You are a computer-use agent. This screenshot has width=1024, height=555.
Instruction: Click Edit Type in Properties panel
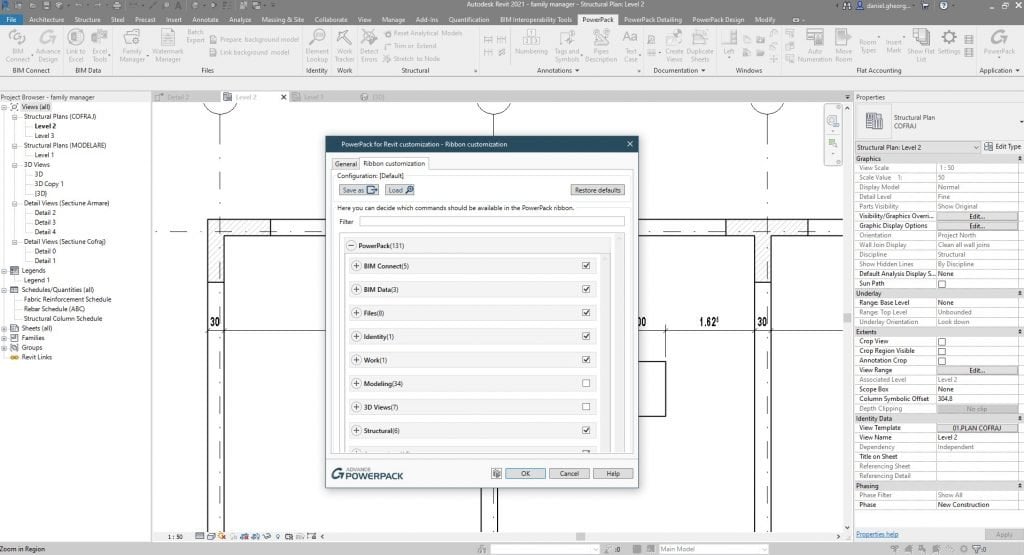(x=1002, y=147)
